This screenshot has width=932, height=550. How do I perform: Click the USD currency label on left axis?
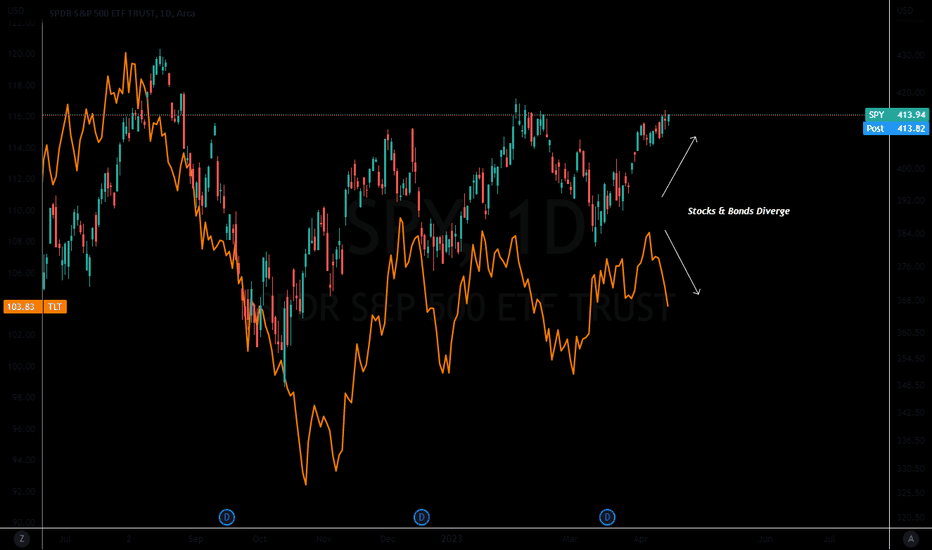[15, 11]
